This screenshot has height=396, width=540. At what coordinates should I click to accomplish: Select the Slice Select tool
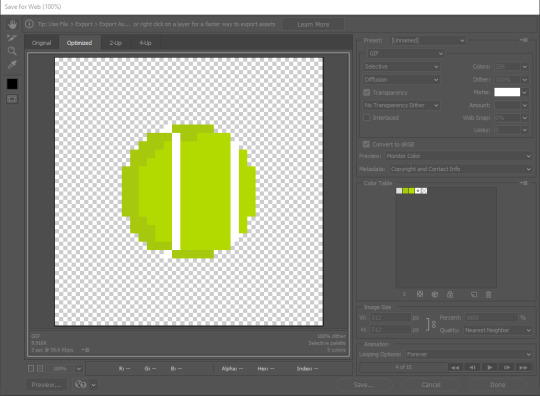point(12,38)
